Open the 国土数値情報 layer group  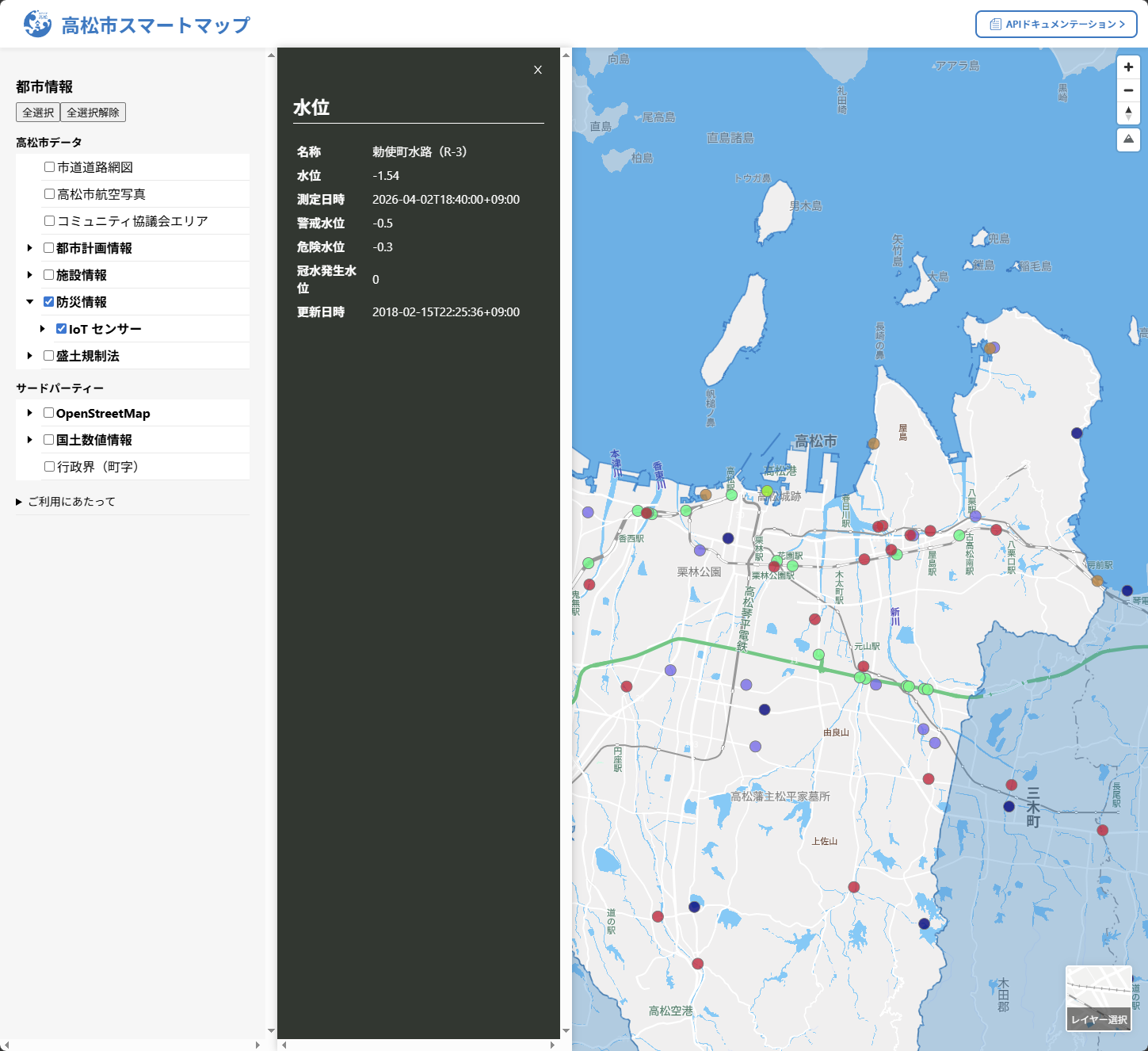coord(30,440)
